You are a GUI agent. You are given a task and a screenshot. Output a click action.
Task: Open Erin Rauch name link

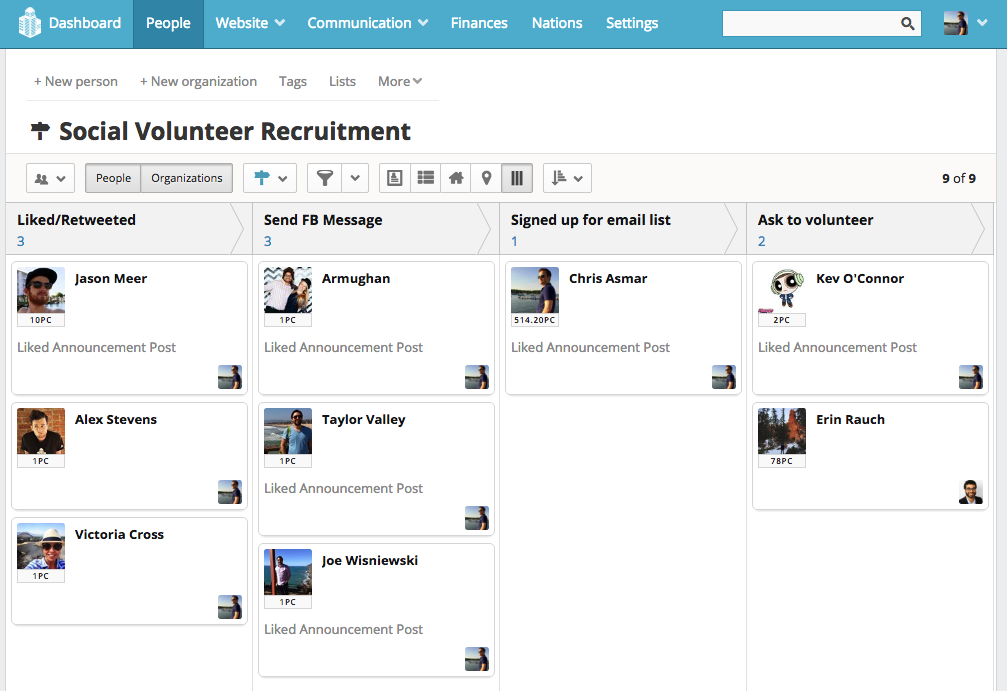click(850, 419)
